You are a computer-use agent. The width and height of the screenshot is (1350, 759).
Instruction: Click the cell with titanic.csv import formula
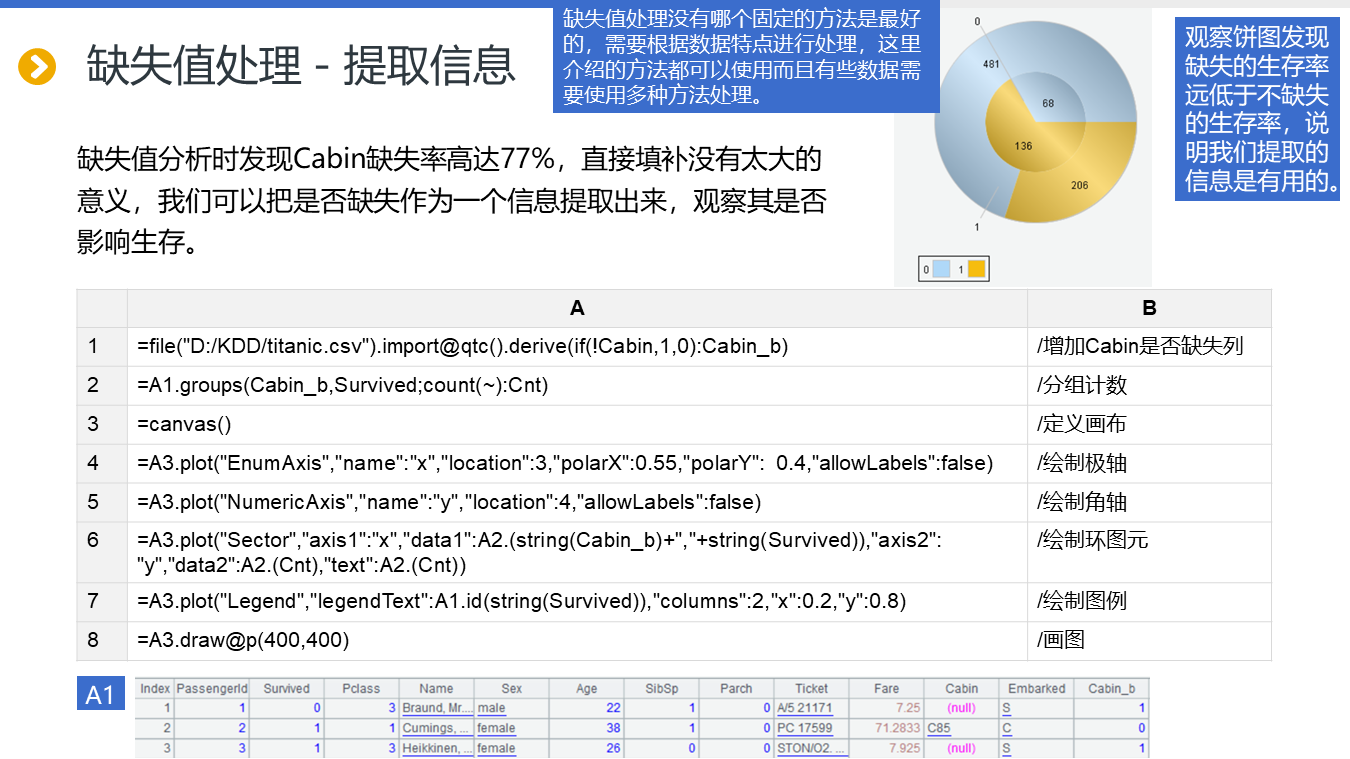click(577, 347)
